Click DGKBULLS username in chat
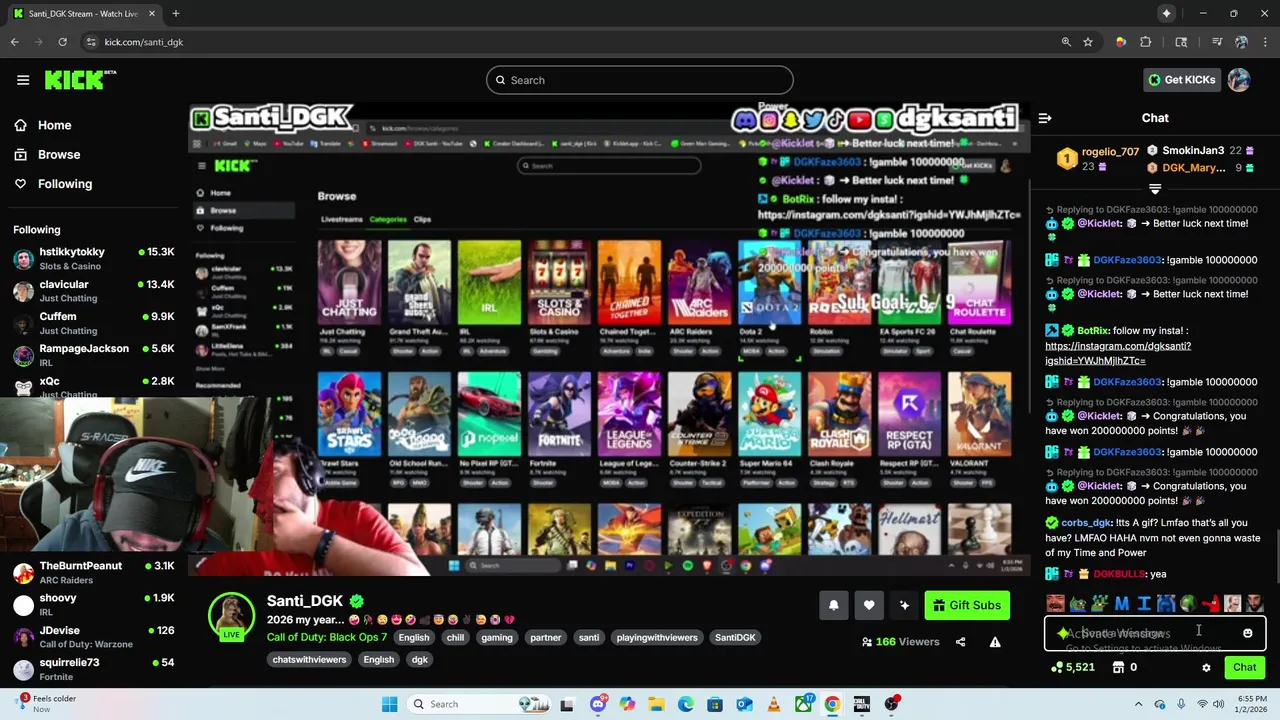Viewport: 1280px width, 720px height. click(x=1119, y=574)
